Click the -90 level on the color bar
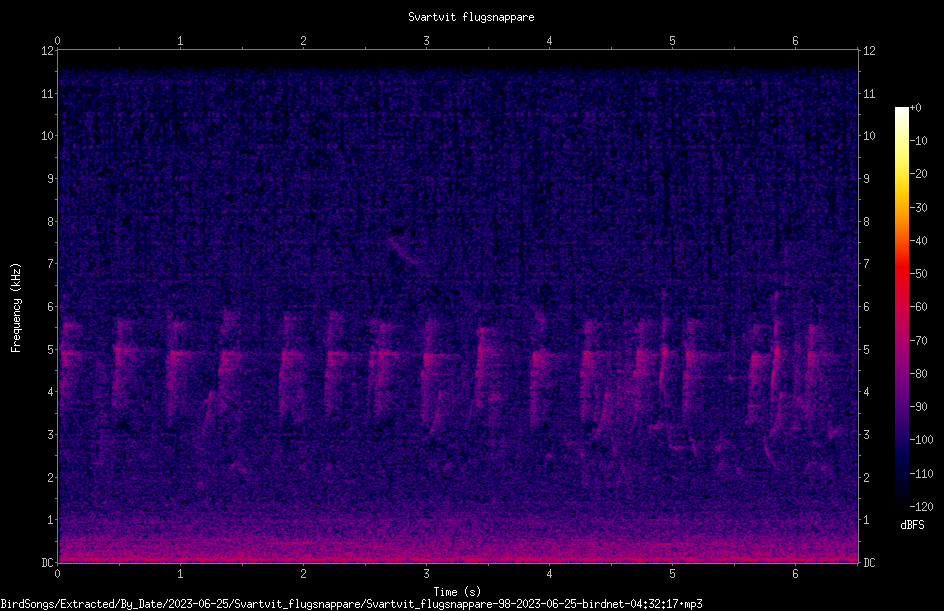The height and width of the screenshot is (611, 944). [x=919, y=407]
